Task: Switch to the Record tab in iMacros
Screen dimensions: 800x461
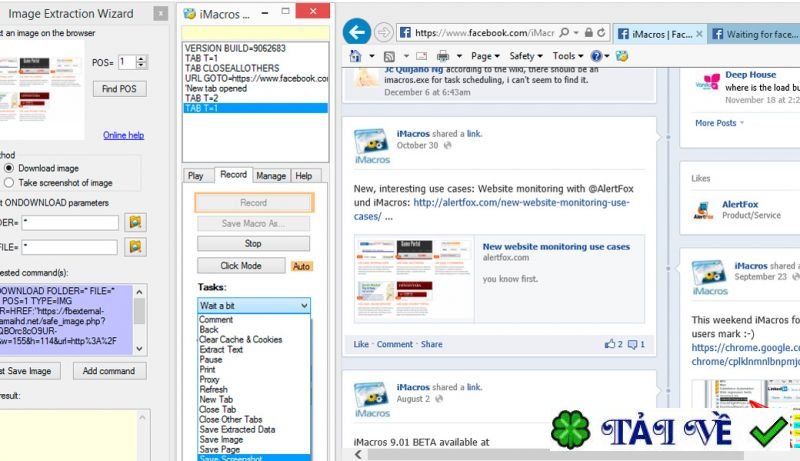Action: point(233,174)
